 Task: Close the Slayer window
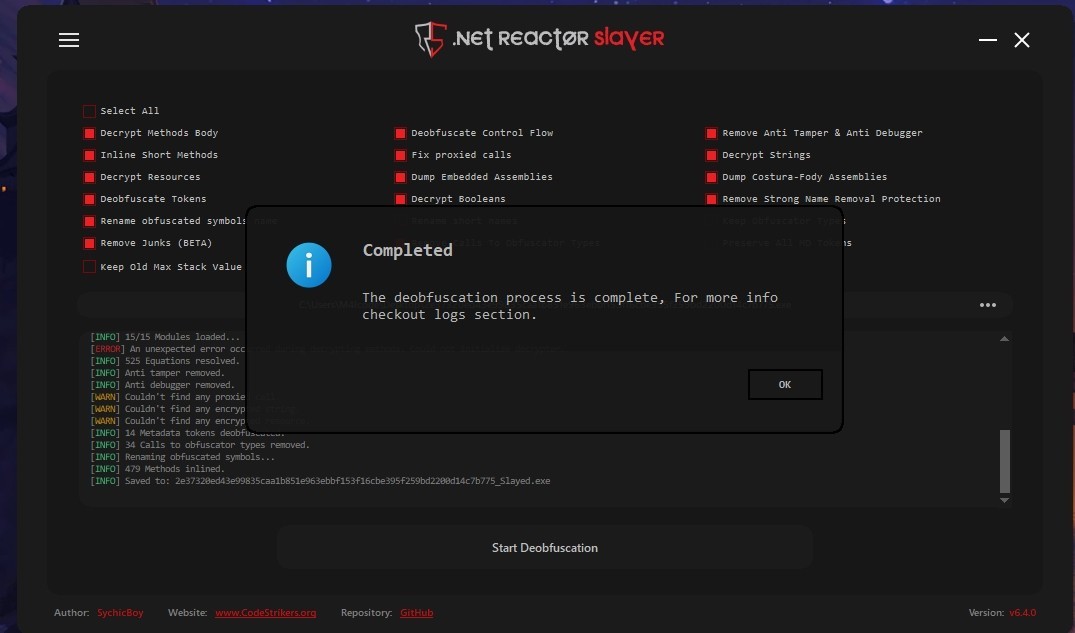click(1022, 40)
